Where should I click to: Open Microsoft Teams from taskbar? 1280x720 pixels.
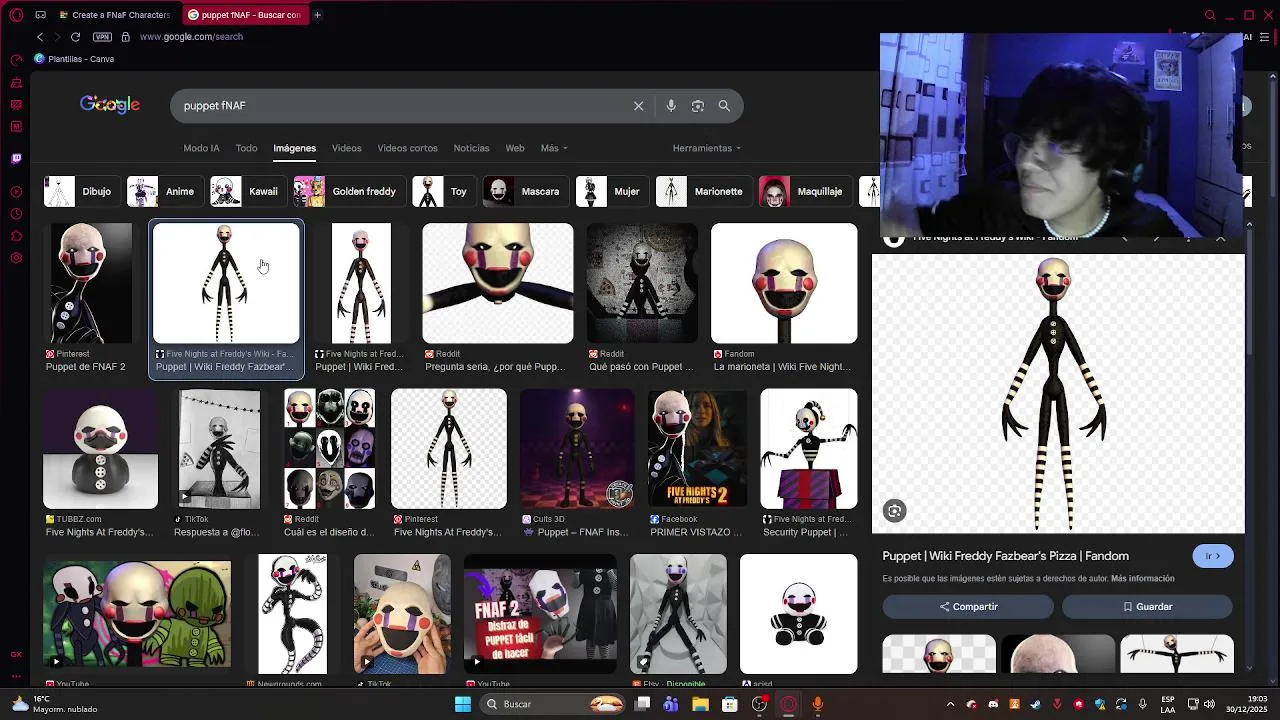pyautogui.click(x=671, y=704)
